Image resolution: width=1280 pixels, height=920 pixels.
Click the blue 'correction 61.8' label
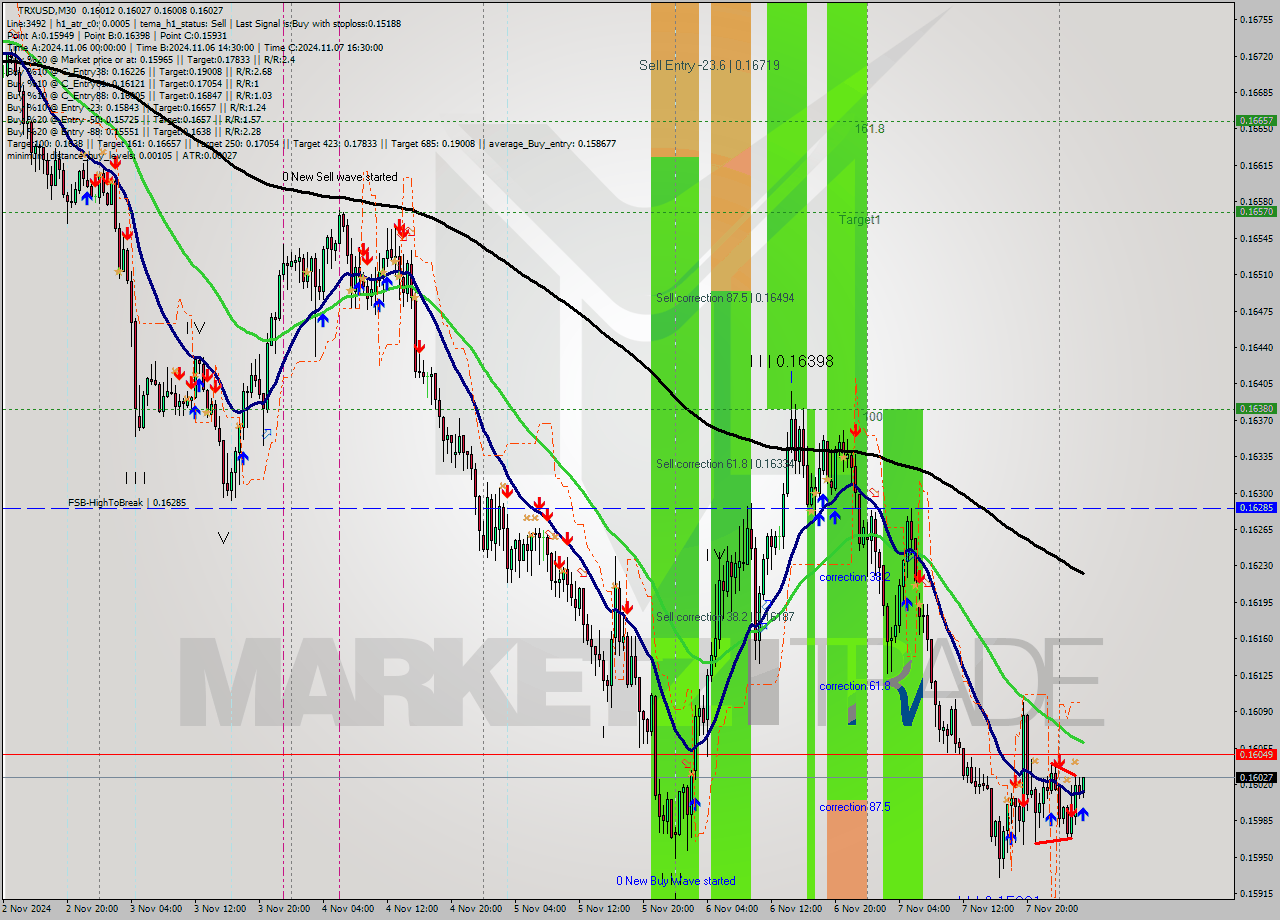854,686
